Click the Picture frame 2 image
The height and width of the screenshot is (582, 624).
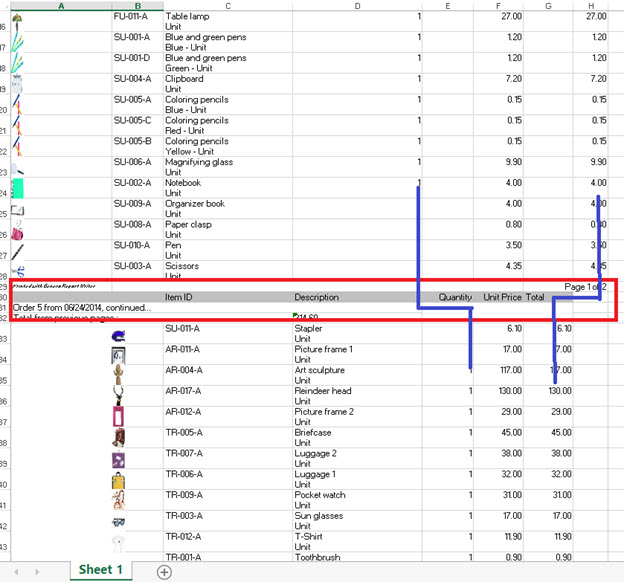(119, 416)
